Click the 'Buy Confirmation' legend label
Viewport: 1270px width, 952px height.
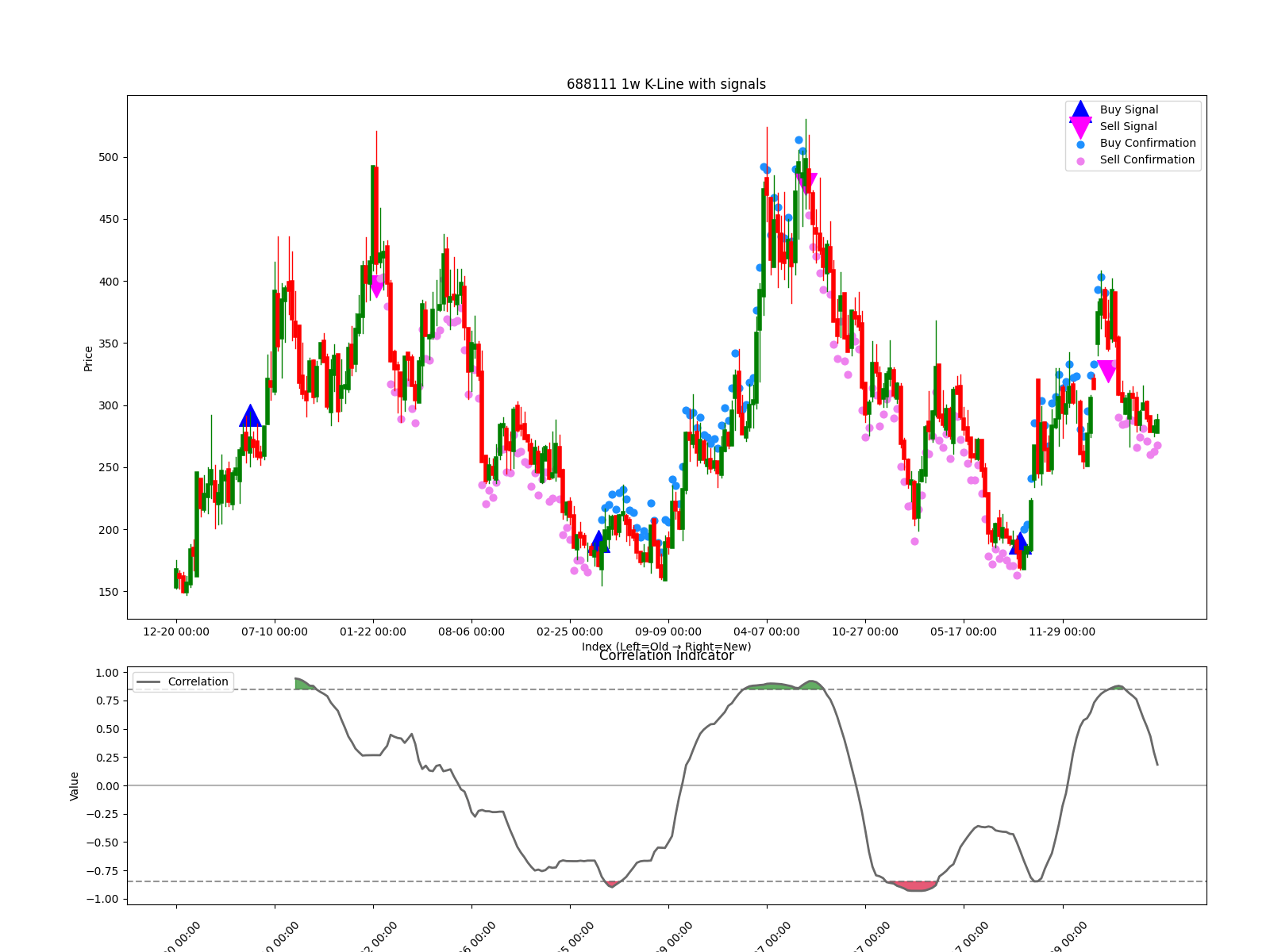click(x=1148, y=144)
